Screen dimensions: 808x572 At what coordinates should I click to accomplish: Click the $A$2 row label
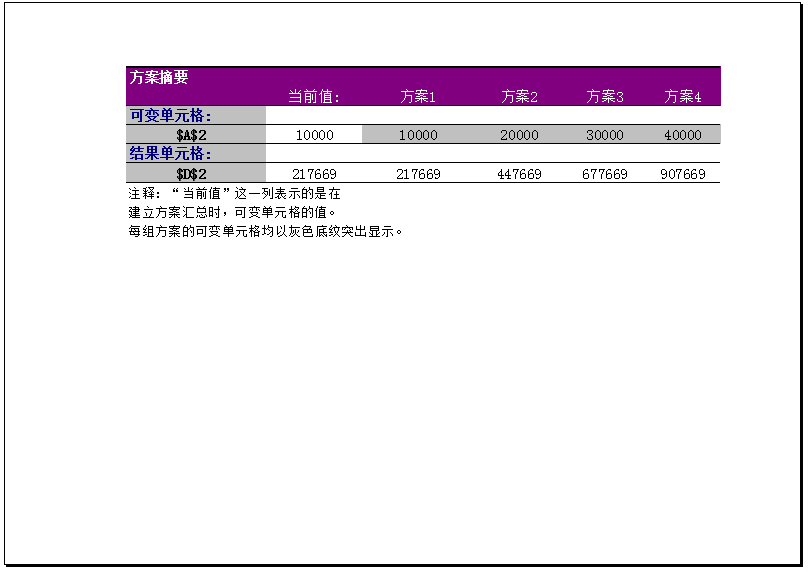click(191, 135)
